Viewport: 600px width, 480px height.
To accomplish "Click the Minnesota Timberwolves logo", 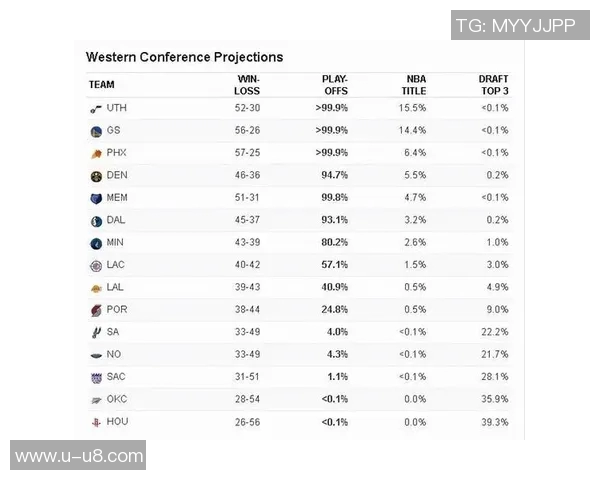I will tap(96, 243).
